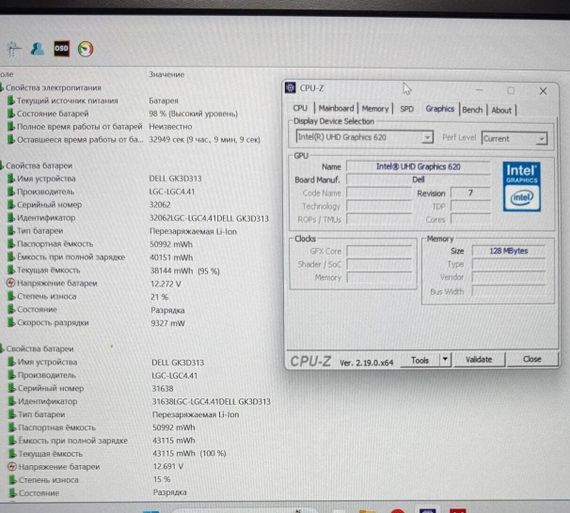Image resolution: width=570 pixels, height=513 pixels.
Task: Open the Mainboard tab in CPU-Z
Action: click(336, 108)
